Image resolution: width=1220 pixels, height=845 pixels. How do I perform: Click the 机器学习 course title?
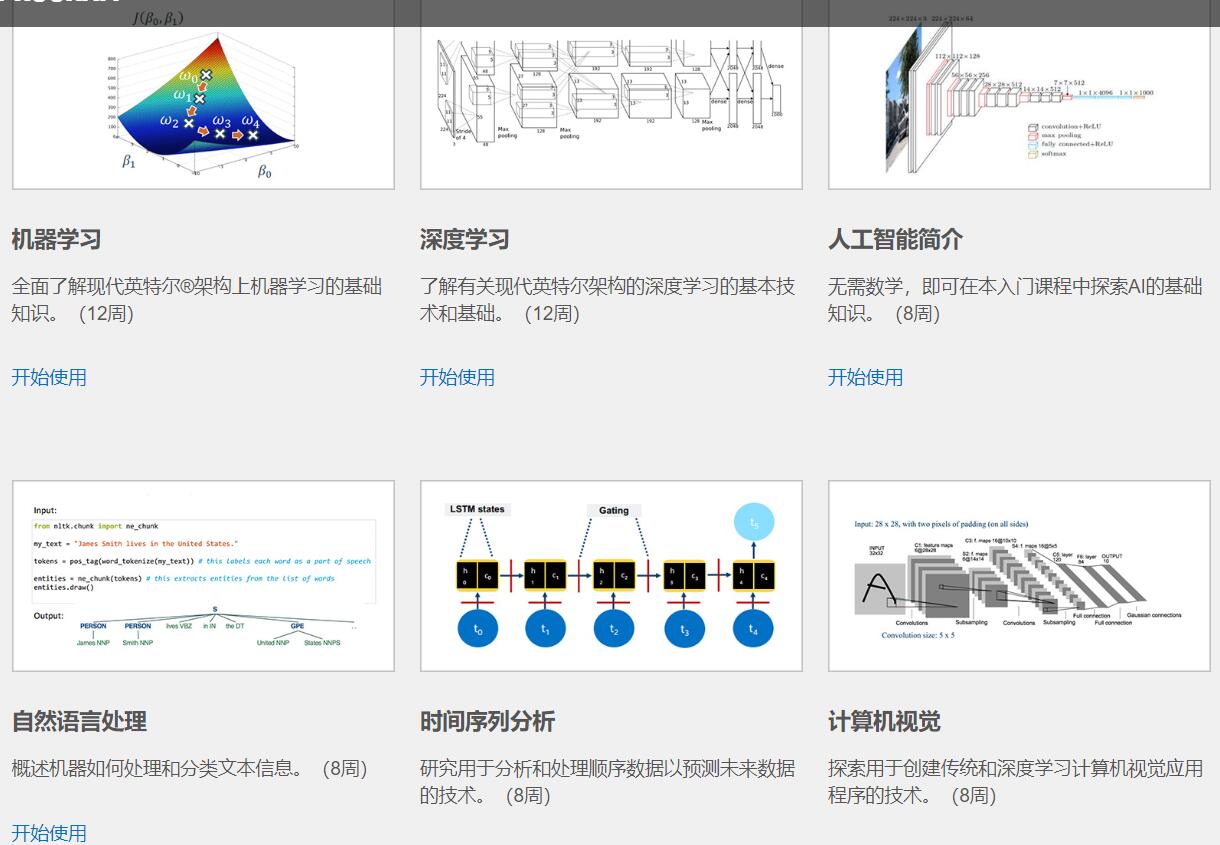[x=56, y=240]
